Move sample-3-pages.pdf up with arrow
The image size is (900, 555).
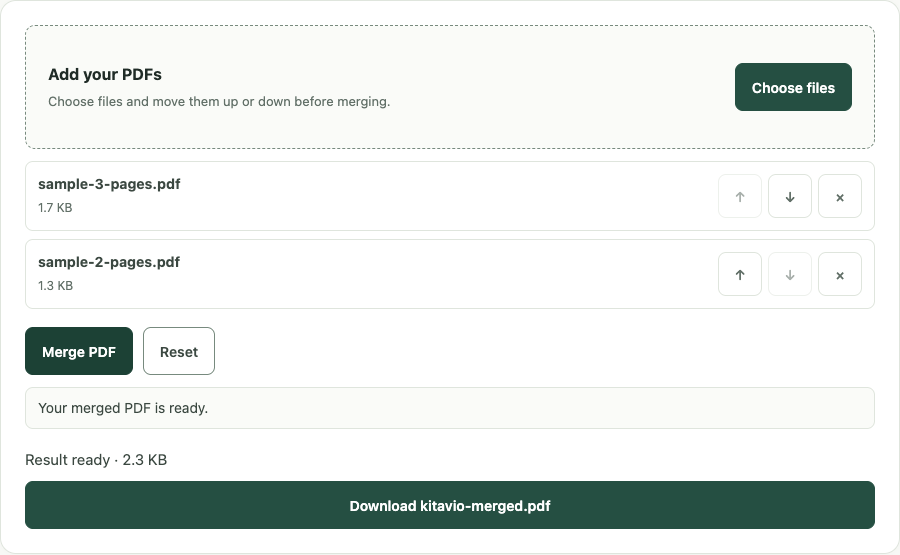(x=740, y=196)
